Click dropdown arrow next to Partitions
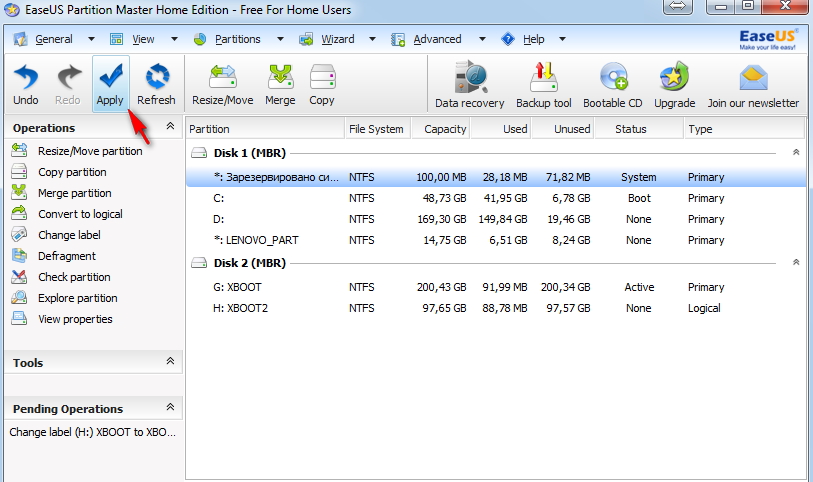813x482 pixels. 280,39
